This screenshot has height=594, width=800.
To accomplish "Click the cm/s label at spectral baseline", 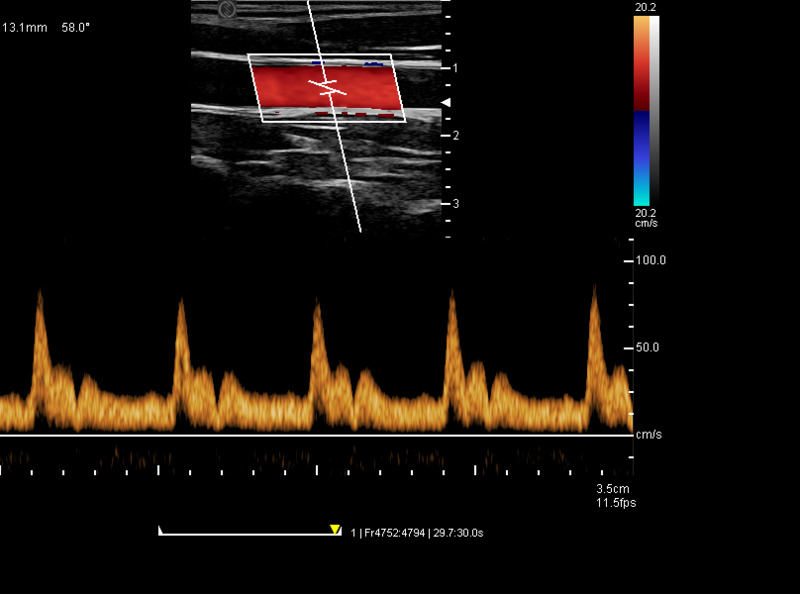I will [x=649, y=435].
